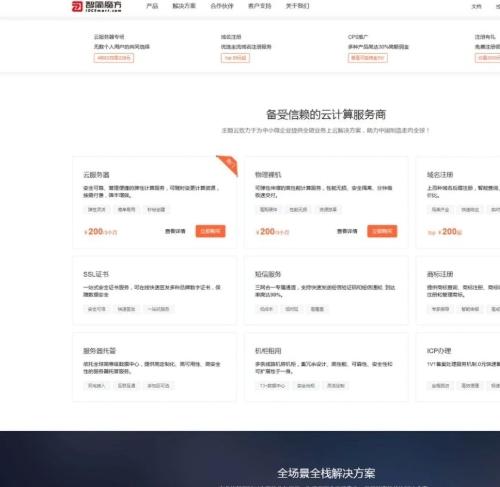Click the 查看详情 link in 云服务器 card
This screenshot has height=487, width=500.
(175, 231)
